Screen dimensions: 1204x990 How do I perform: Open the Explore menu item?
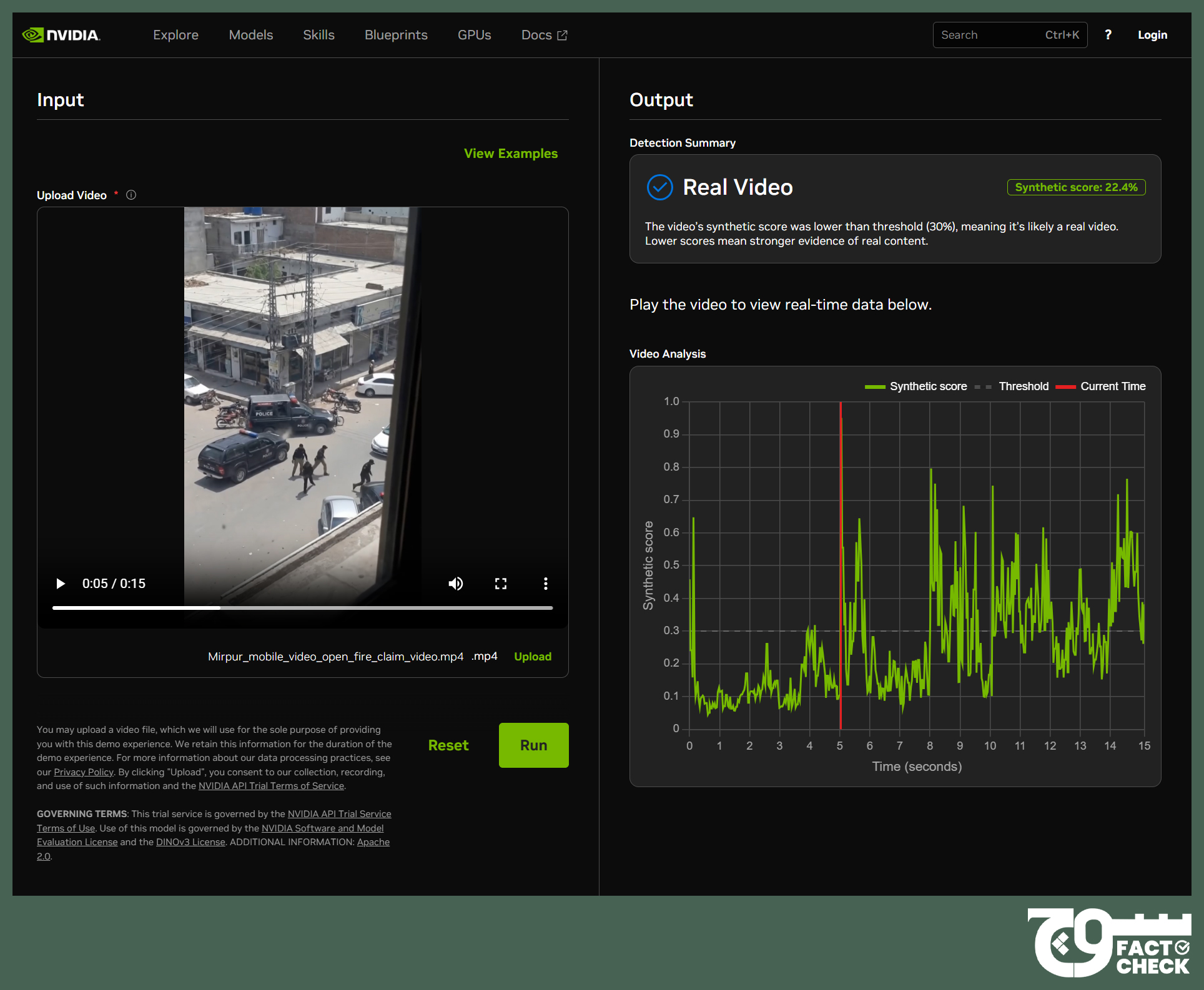pyautogui.click(x=176, y=35)
